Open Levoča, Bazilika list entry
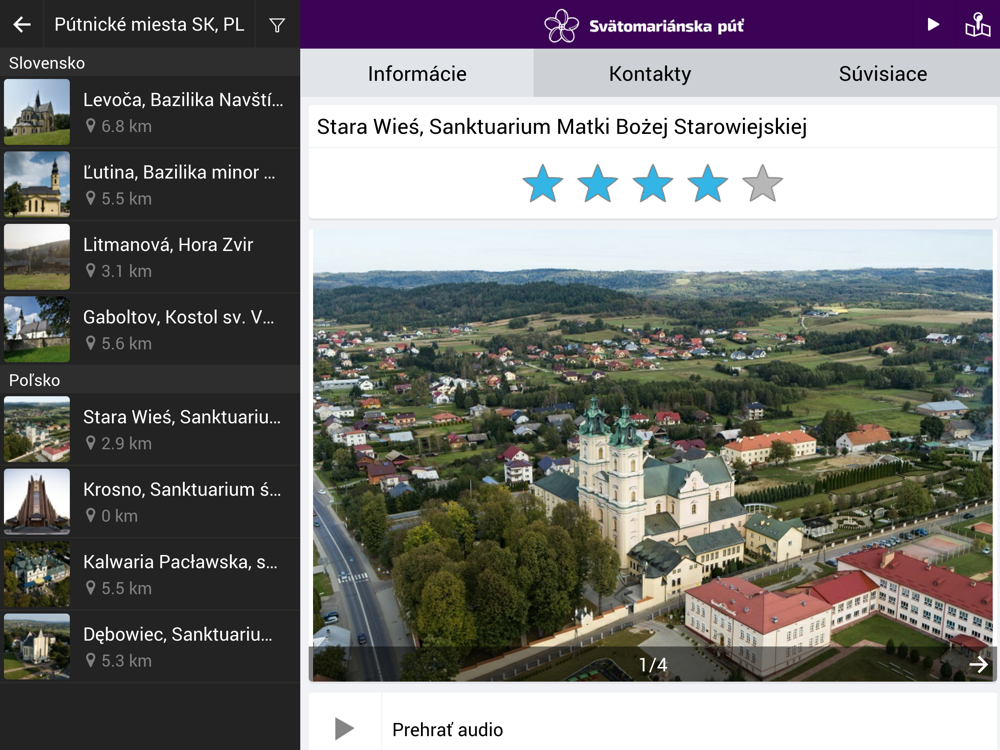 tap(151, 112)
